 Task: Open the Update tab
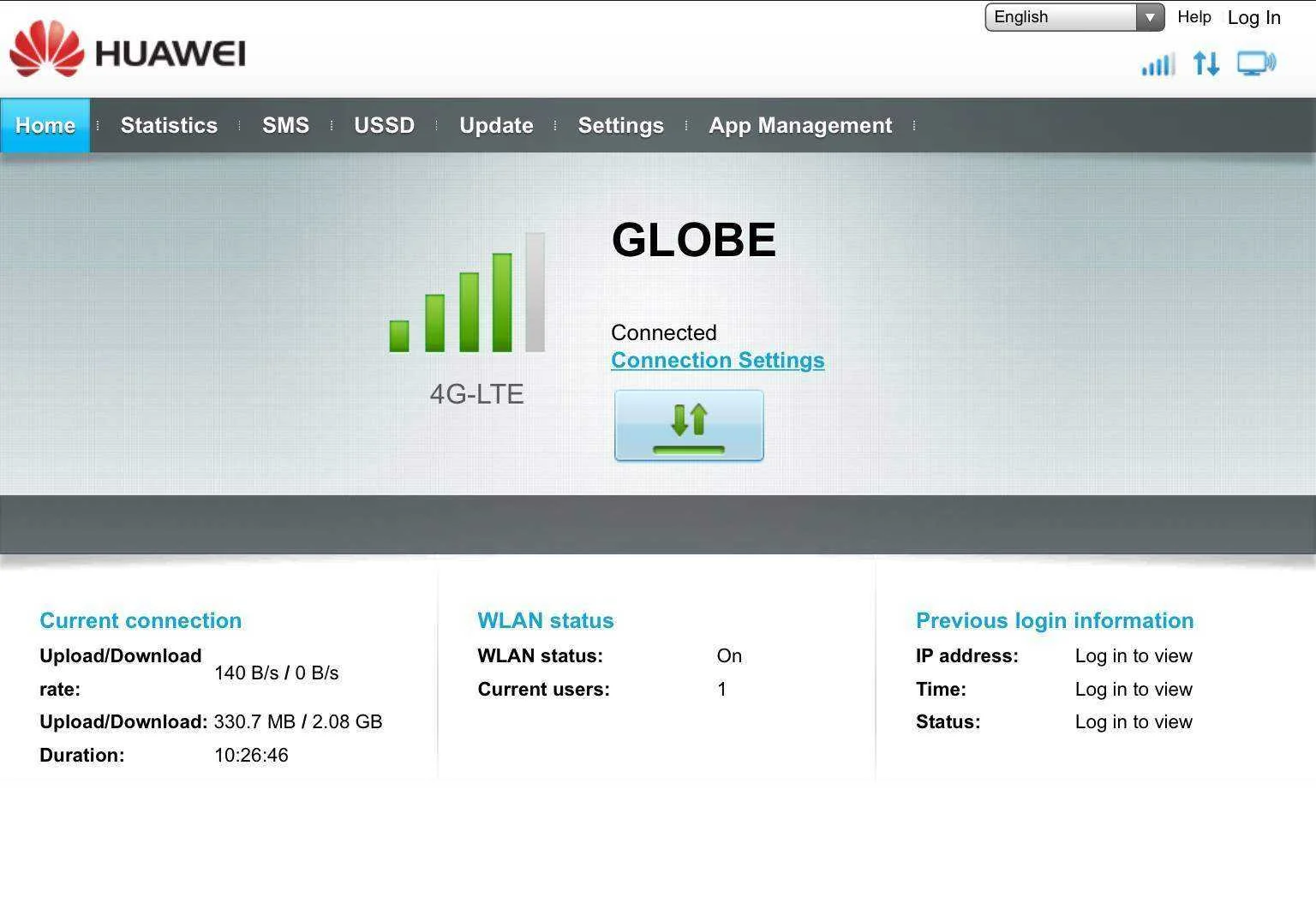[x=496, y=125]
